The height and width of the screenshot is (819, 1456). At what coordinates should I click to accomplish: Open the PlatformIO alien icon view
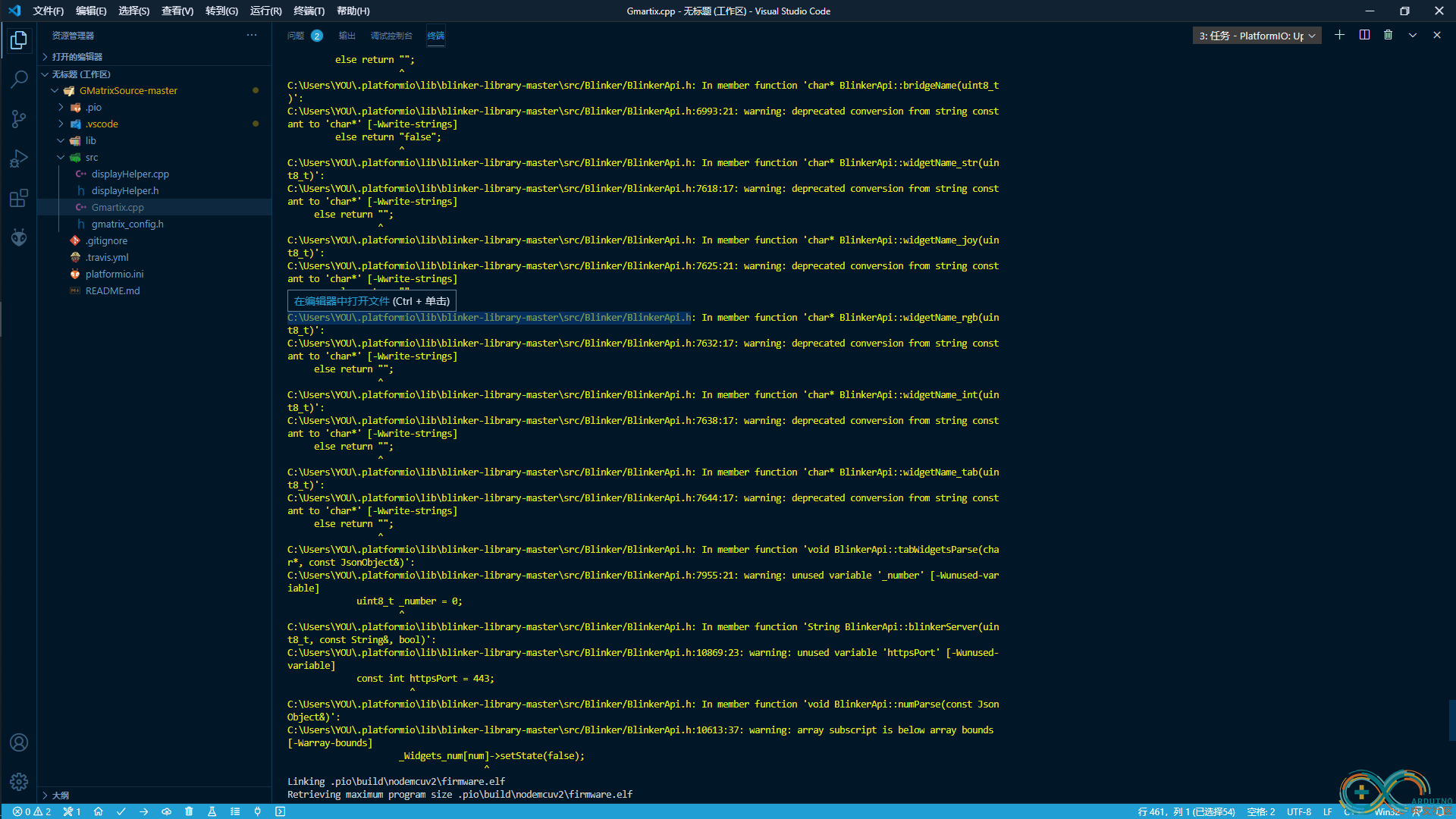pos(19,237)
